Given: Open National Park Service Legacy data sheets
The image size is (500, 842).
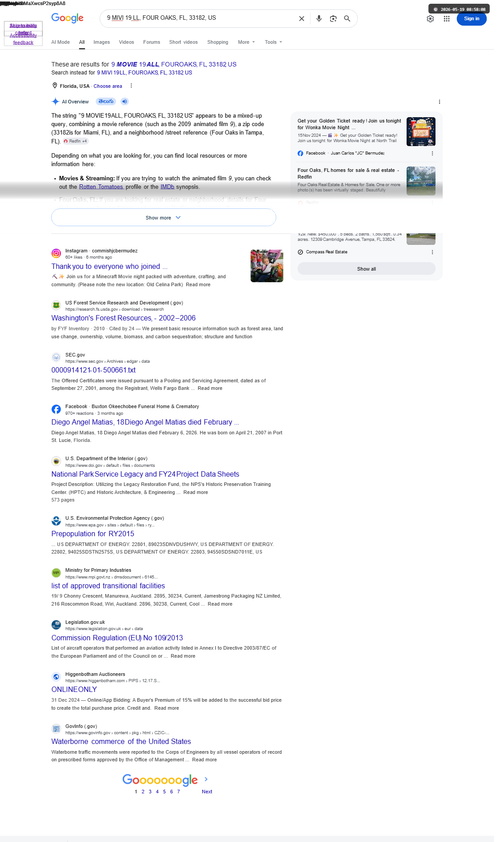Looking at the screenshot, I should click(x=145, y=474).
